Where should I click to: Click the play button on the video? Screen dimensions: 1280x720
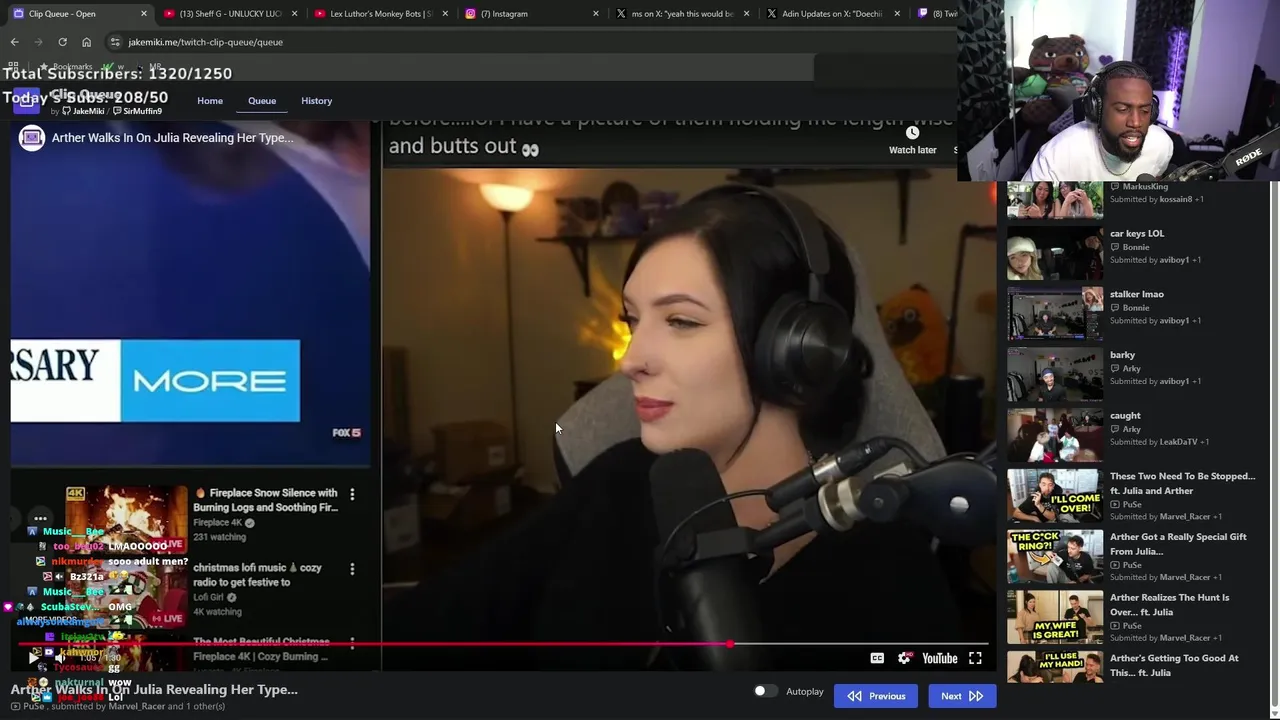tap(34, 658)
